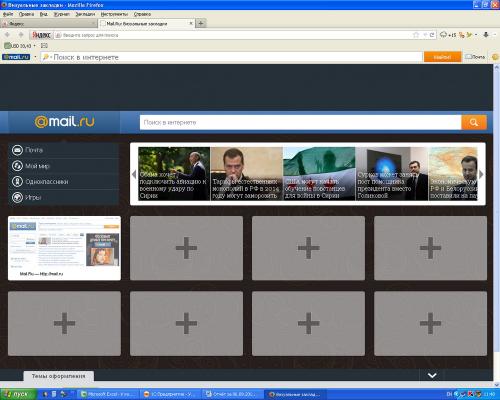Open the USD rate dropdown arrow

point(34,46)
